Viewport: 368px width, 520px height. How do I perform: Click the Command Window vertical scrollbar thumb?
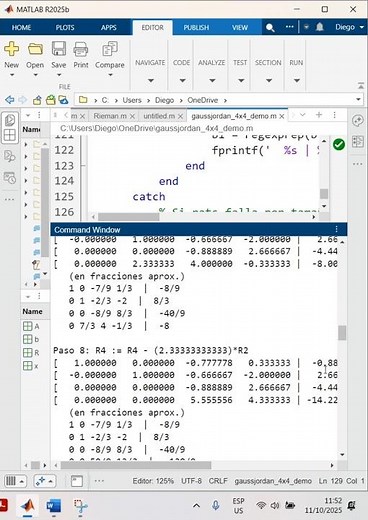click(x=342, y=333)
